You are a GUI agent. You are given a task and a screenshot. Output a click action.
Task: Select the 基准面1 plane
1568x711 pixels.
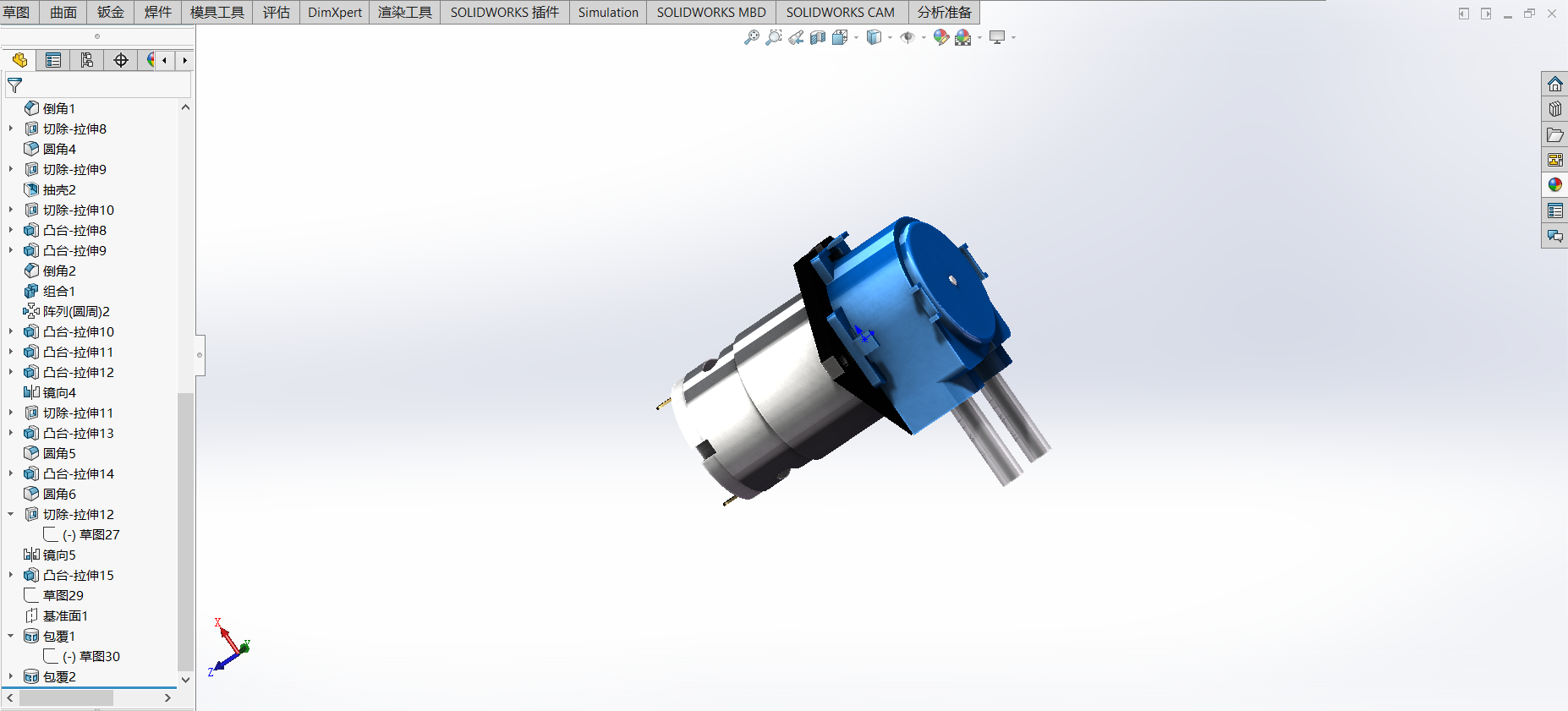pyautogui.click(x=56, y=615)
